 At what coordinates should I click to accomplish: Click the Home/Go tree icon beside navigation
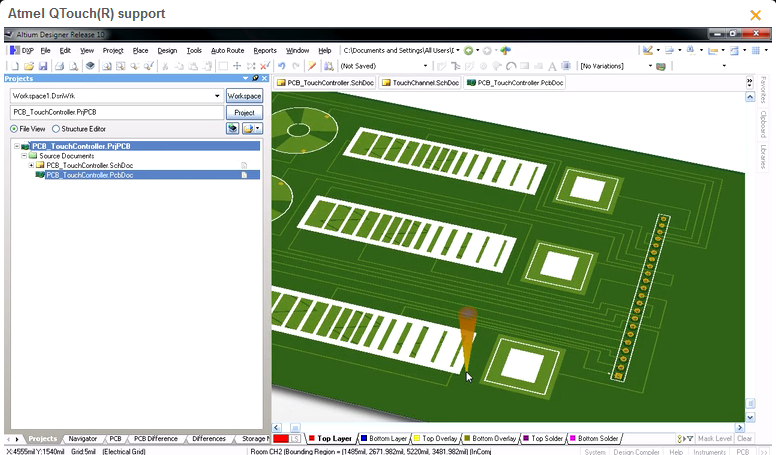[505, 51]
